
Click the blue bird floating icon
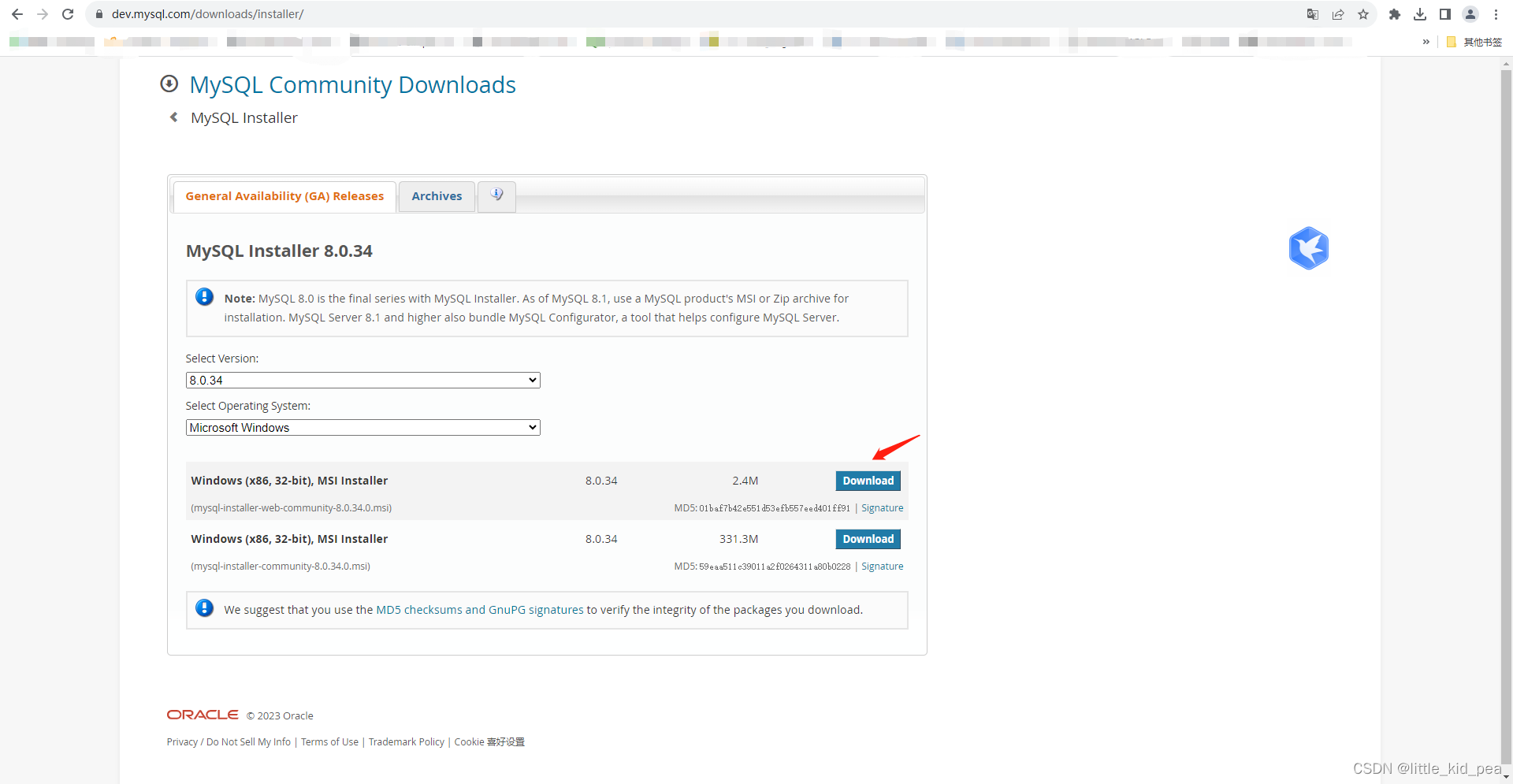tap(1309, 248)
